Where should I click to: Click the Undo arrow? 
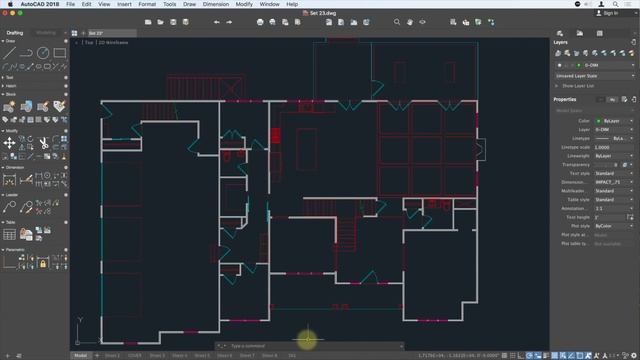coord(216,22)
